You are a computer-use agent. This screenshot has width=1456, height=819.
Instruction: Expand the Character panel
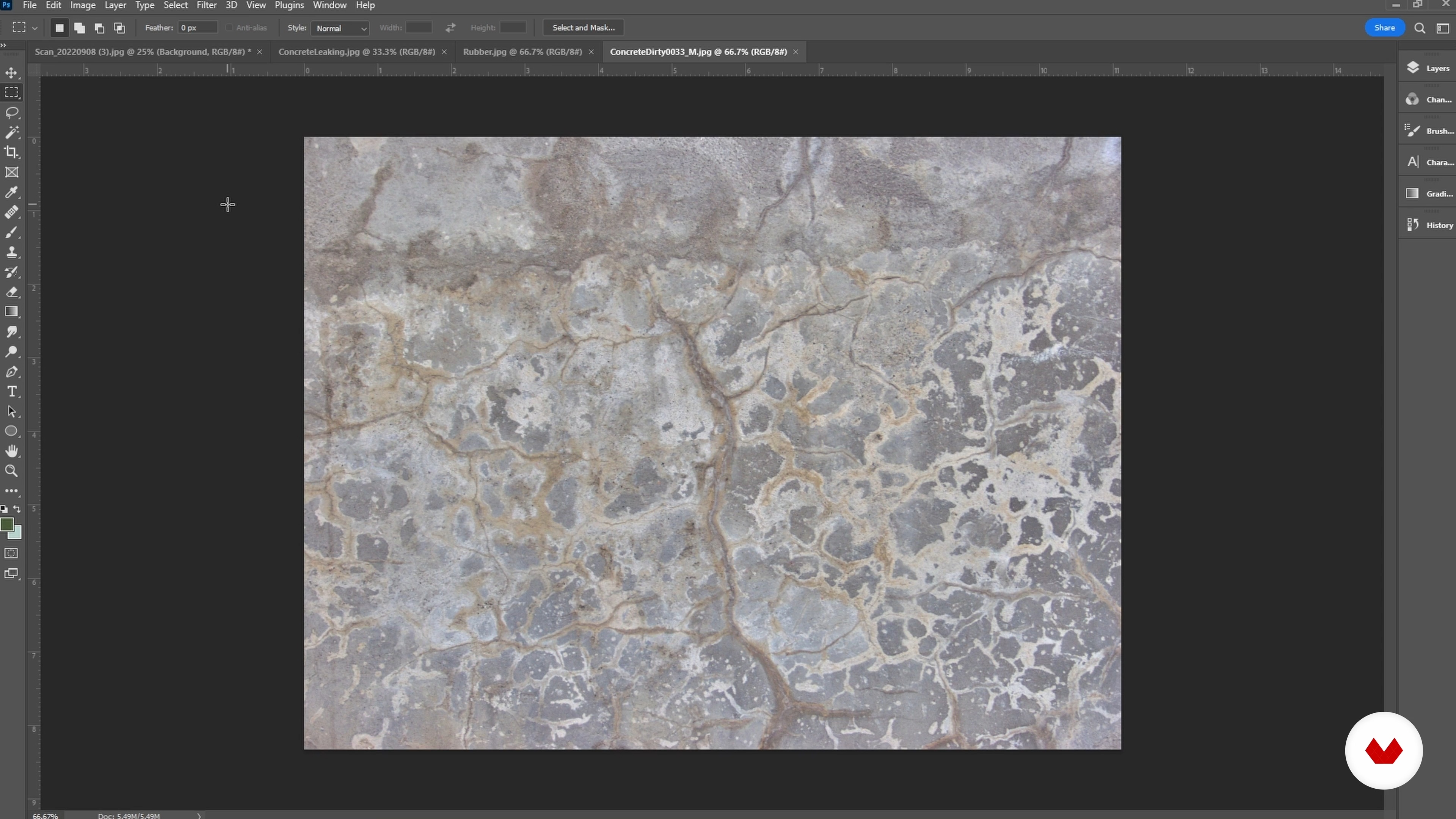[1428, 162]
